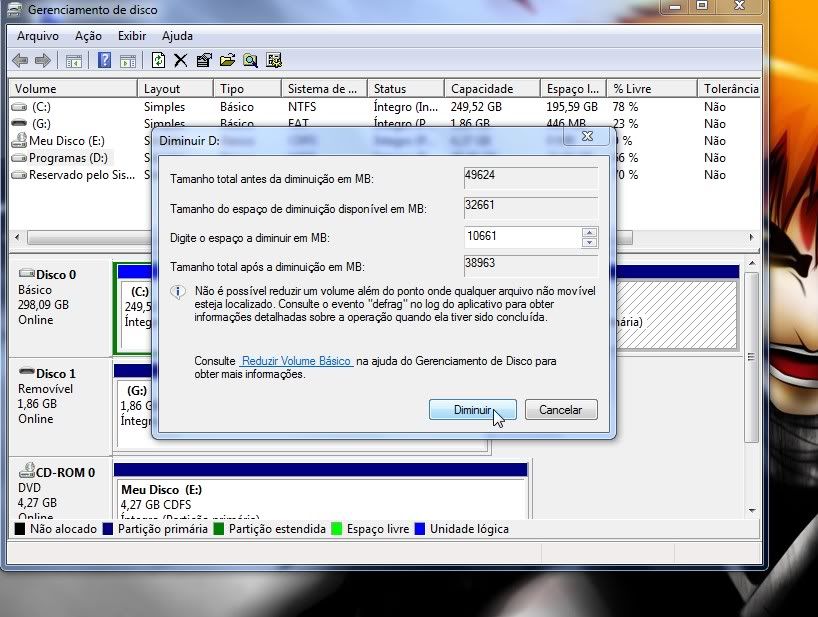Click the open folder toolbar icon
The height and width of the screenshot is (617, 818).
(227, 61)
